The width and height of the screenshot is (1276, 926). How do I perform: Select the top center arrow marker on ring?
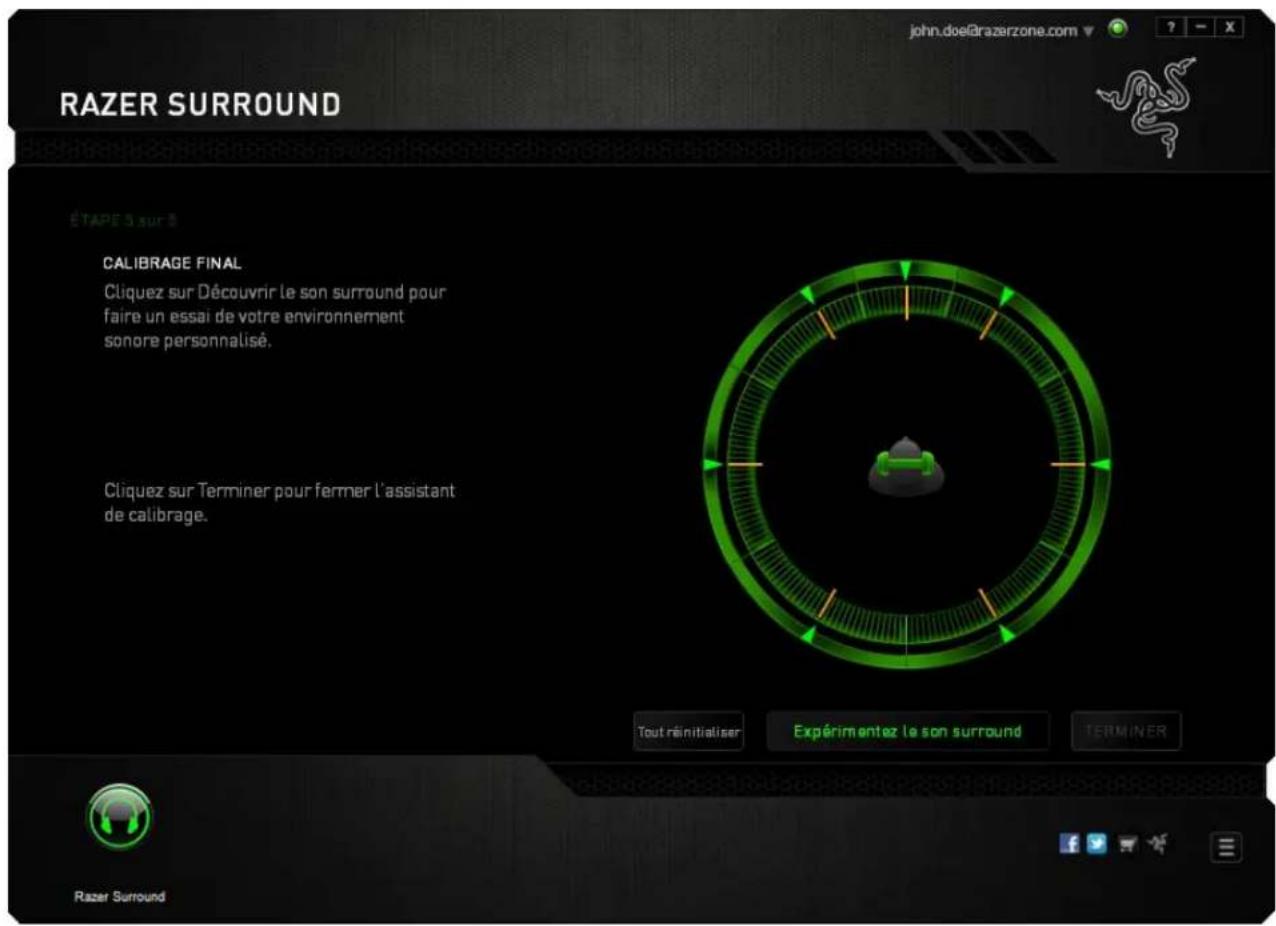pos(906,270)
